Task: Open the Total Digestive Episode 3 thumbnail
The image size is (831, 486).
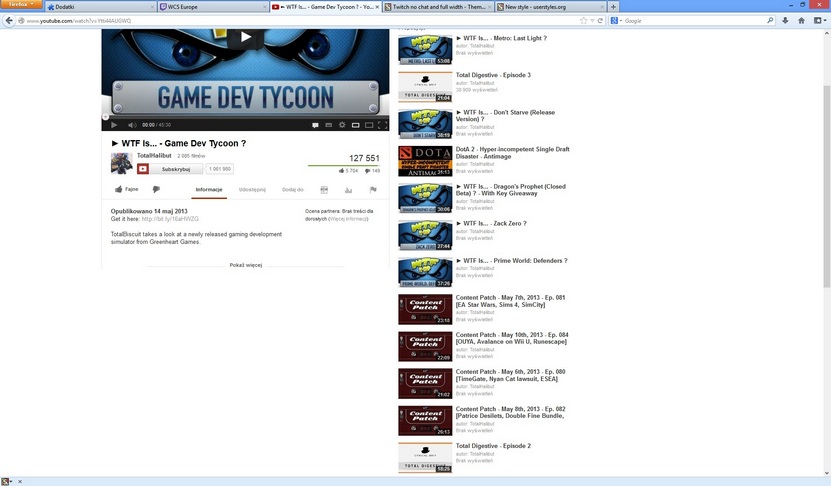Action: (x=425, y=86)
